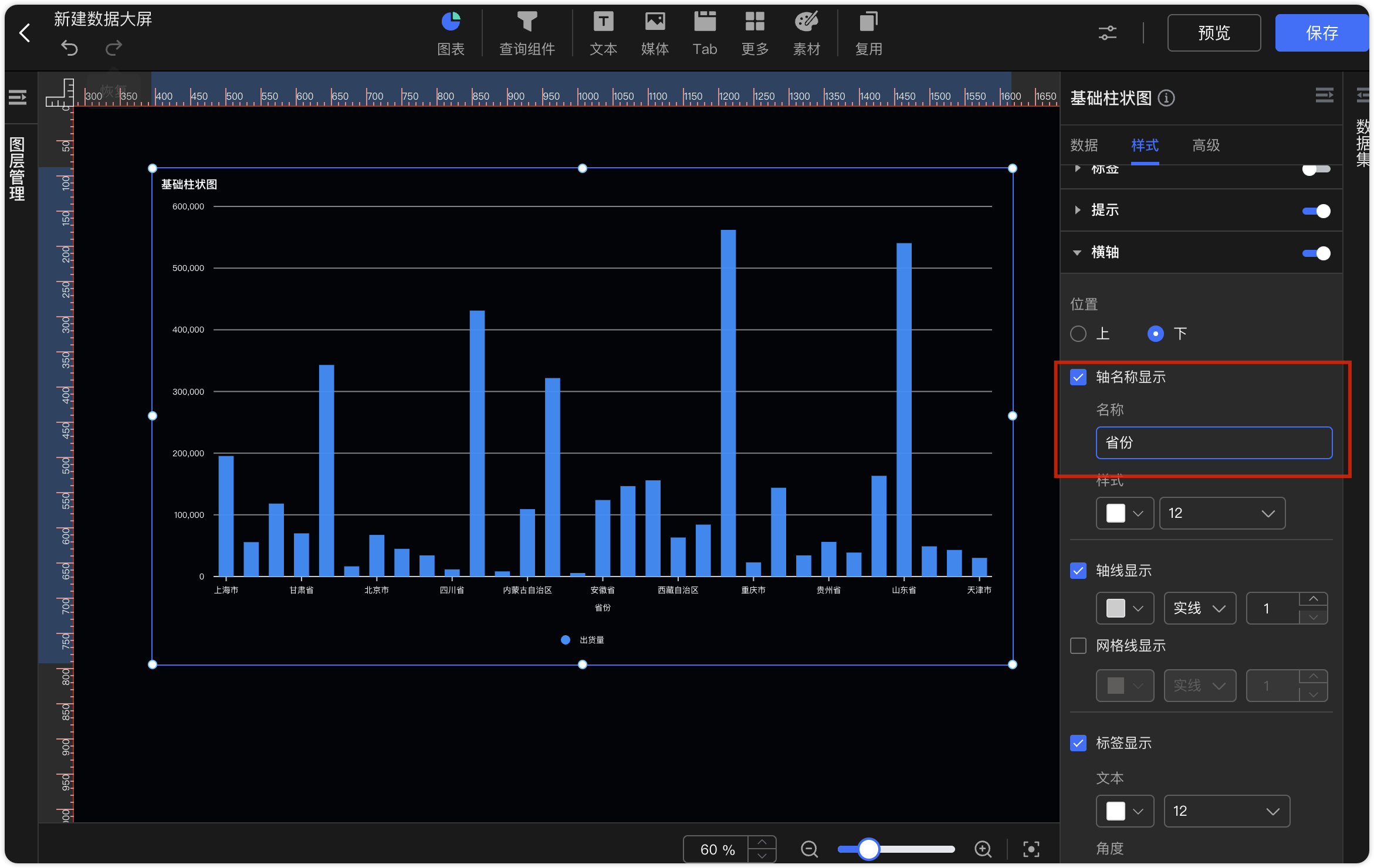The image size is (1374, 868).
Task: Open axis line style 实线 dropdown
Action: click(1200, 608)
